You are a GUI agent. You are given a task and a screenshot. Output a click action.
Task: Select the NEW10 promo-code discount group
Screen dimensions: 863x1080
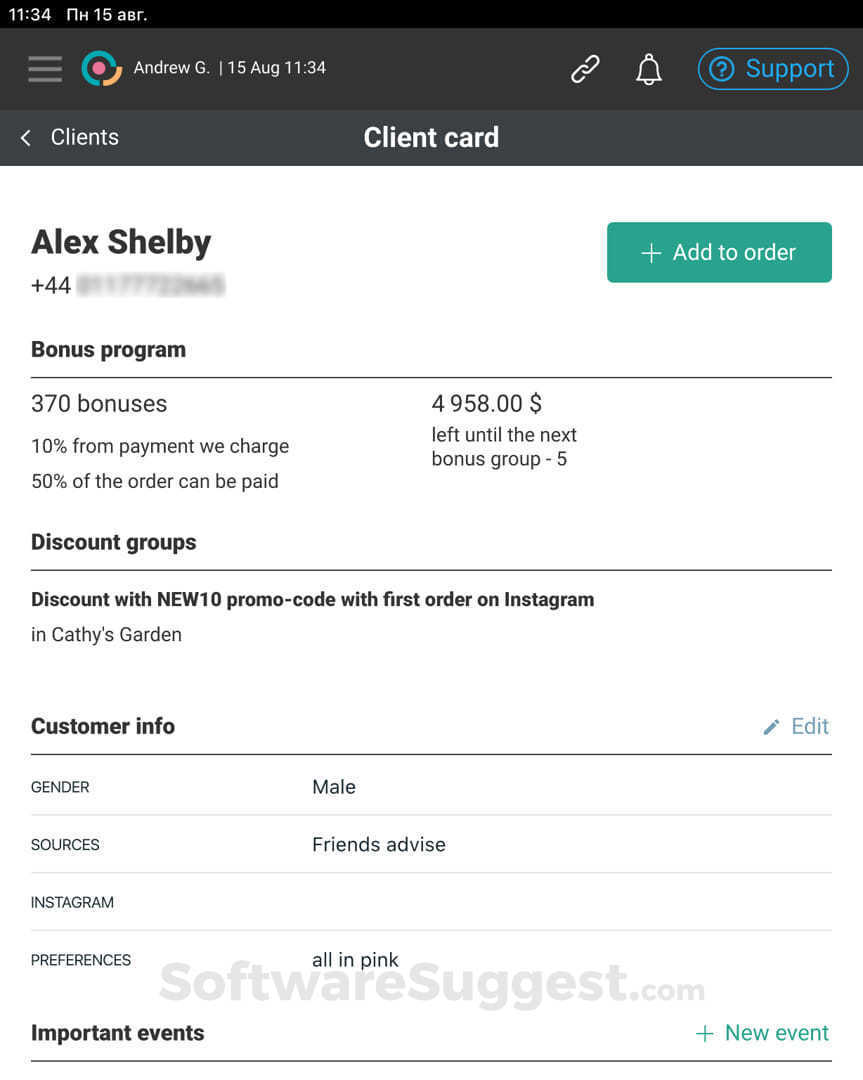(312, 600)
